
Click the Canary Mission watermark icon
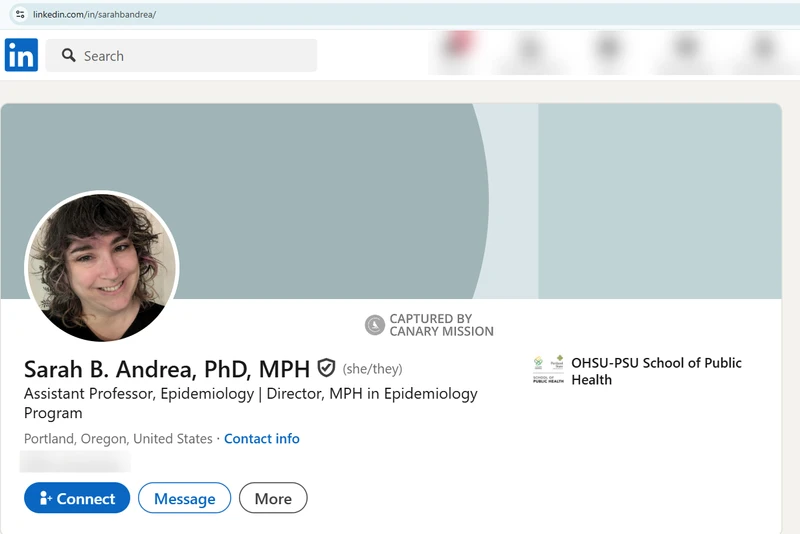375,325
